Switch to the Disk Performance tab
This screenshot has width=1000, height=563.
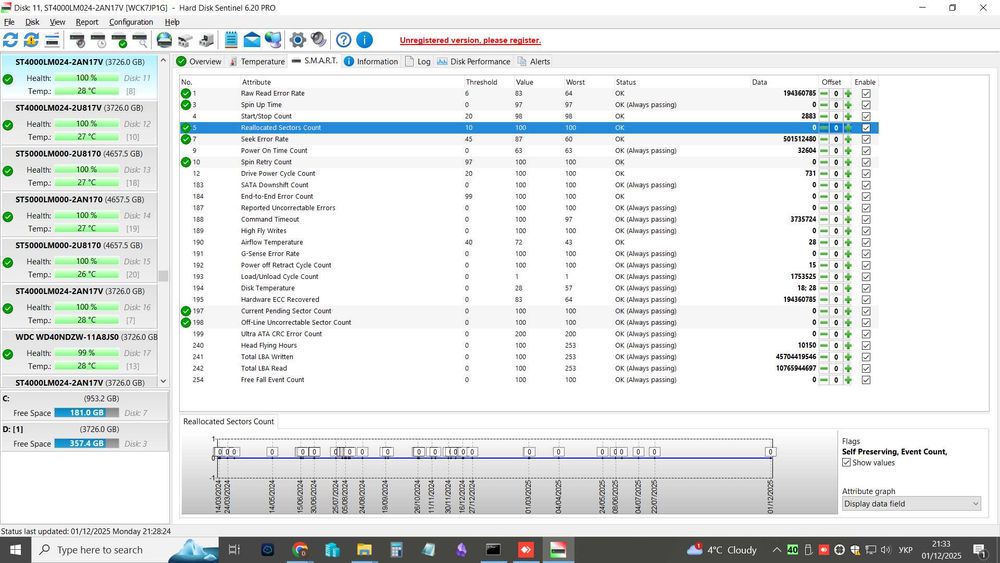[x=474, y=62]
